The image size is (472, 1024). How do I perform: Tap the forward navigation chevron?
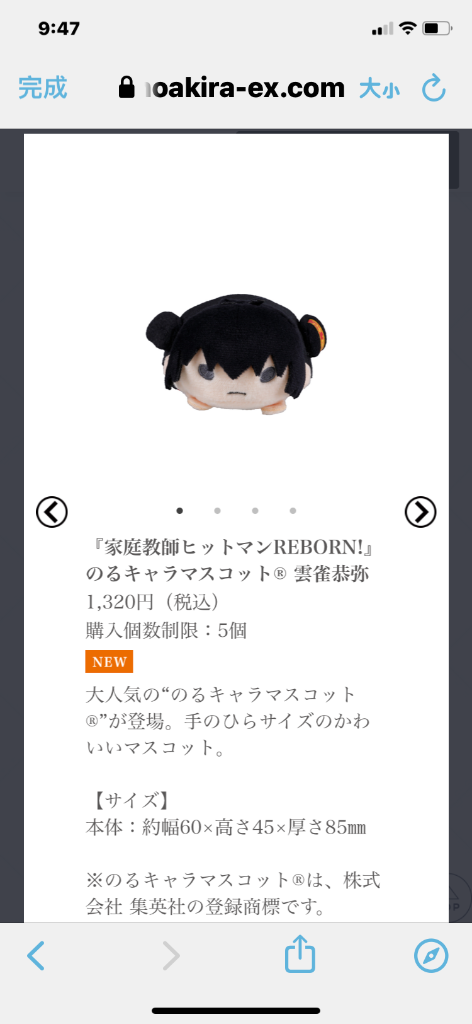(x=170, y=957)
